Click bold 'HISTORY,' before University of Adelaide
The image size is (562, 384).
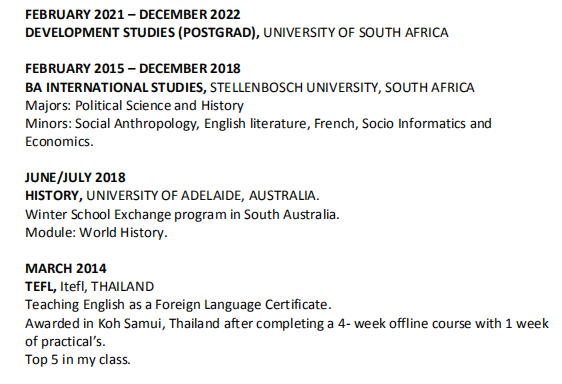coord(54,196)
